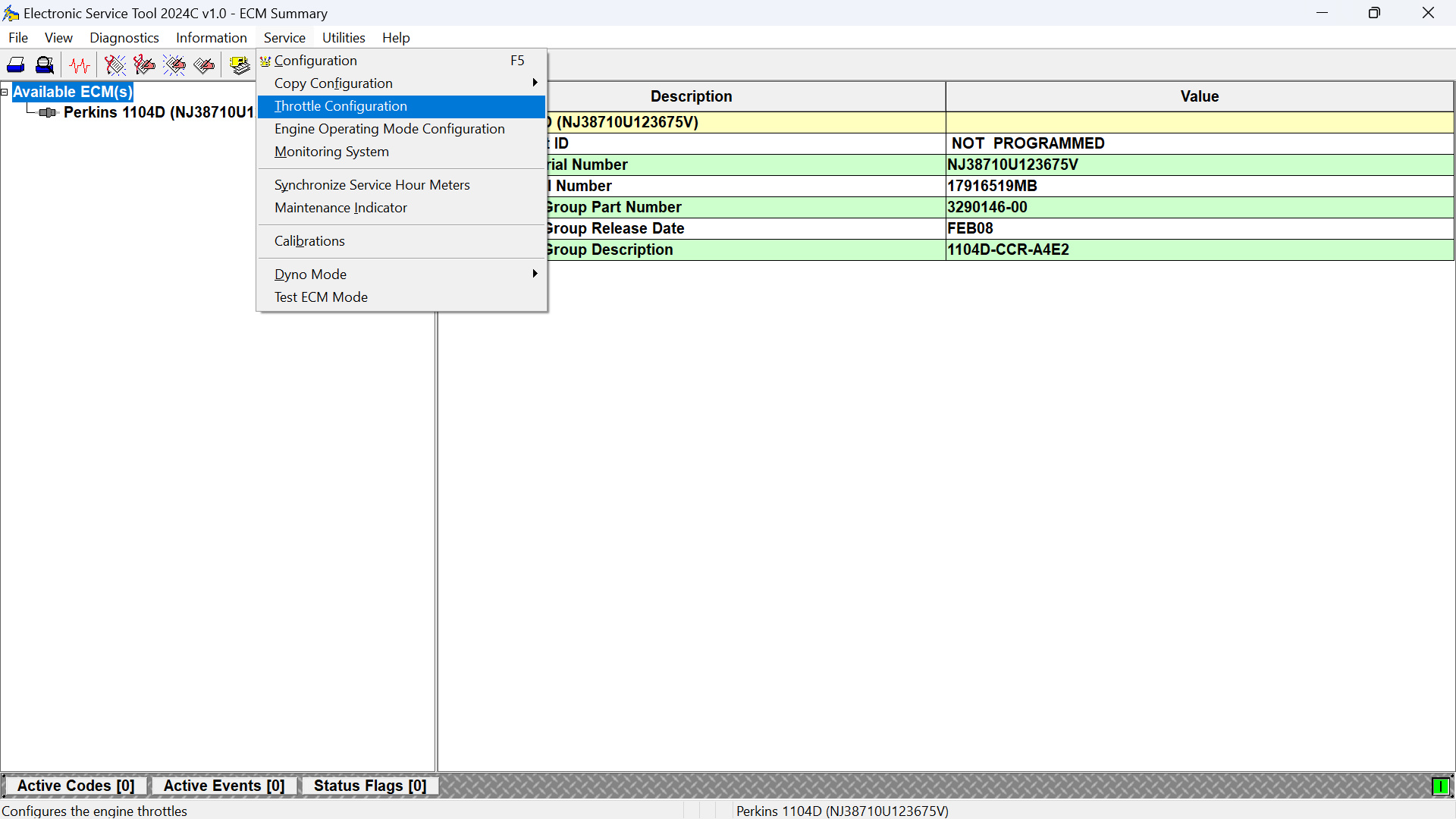1456x819 pixels.
Task: Click status bar text Perkins 1104D
Action: click(842, 811)
